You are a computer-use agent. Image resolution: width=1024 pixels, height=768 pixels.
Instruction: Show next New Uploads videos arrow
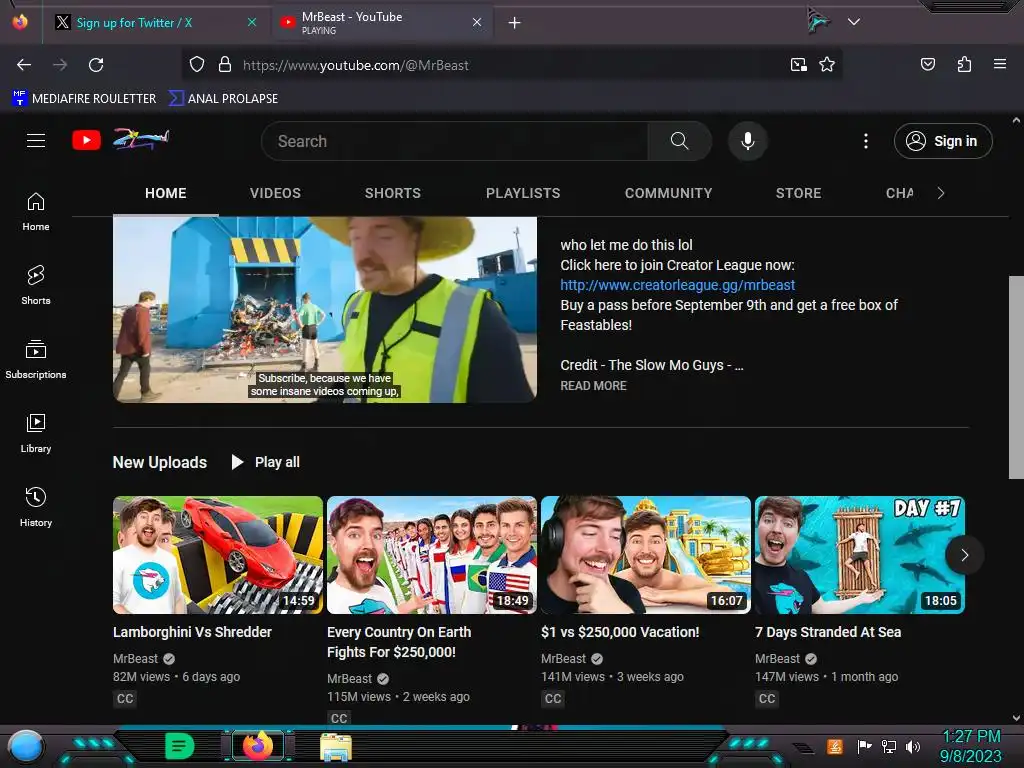coord(965,555)
